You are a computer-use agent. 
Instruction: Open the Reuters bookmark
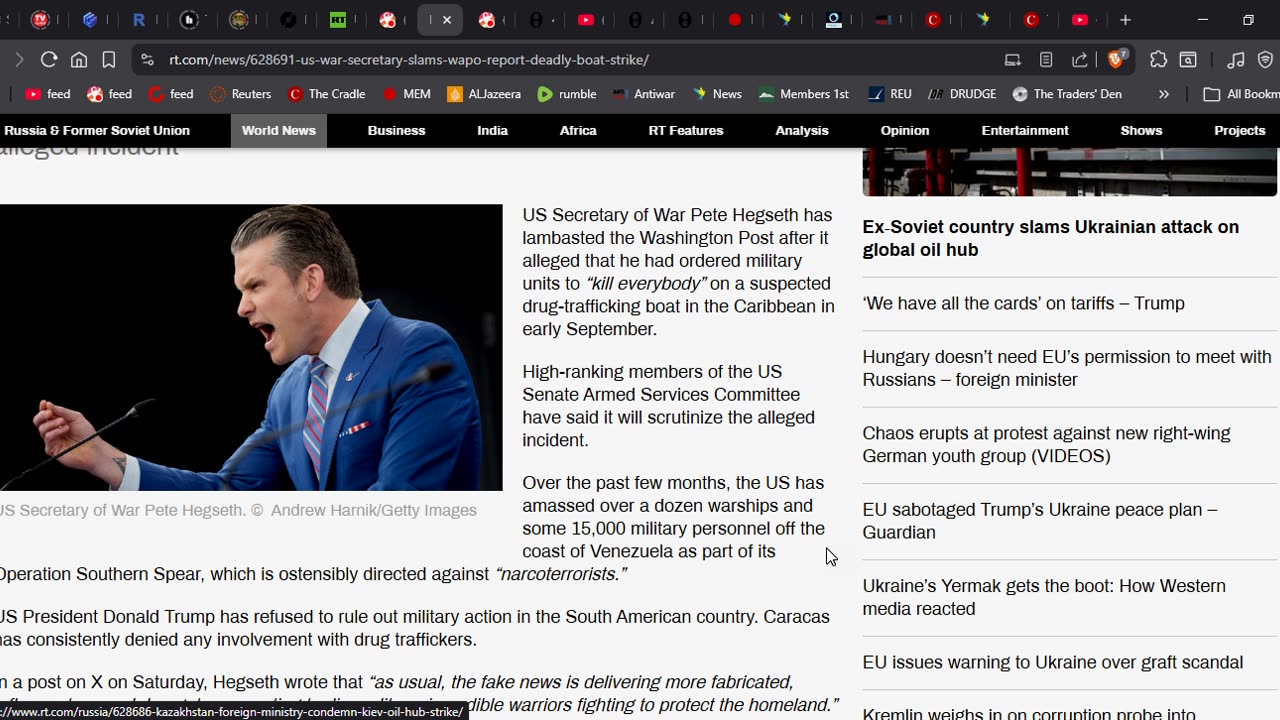(x=241, y=94)
